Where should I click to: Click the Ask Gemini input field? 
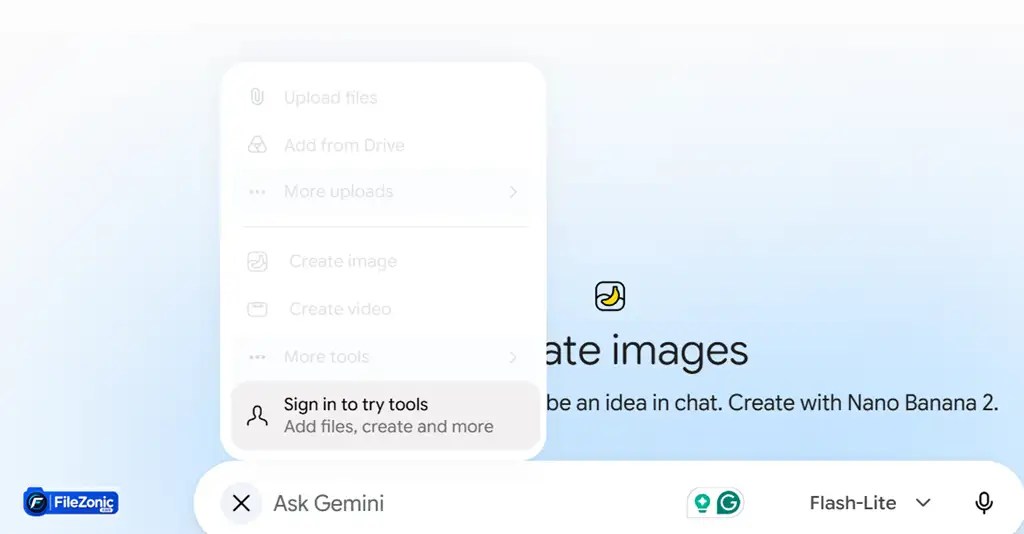tap(470, 503)
